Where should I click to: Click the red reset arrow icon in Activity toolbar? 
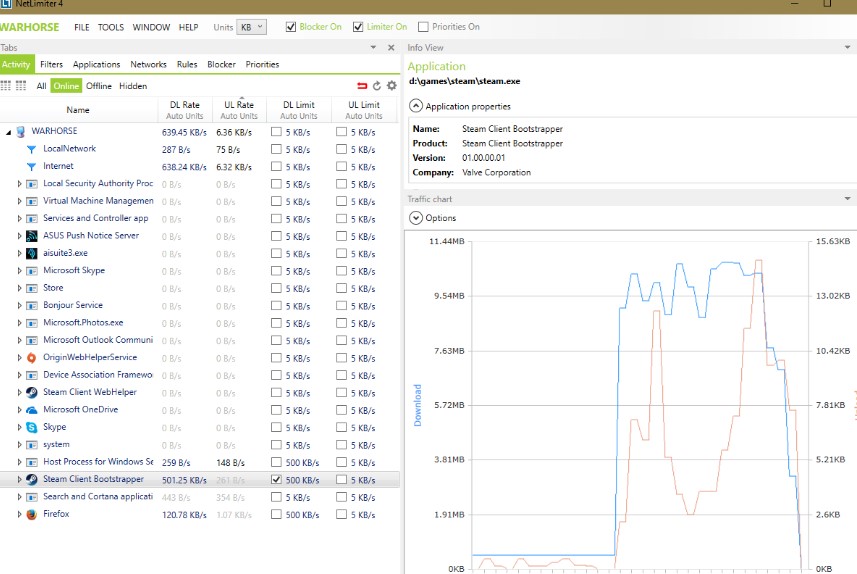tap(362, 86)
